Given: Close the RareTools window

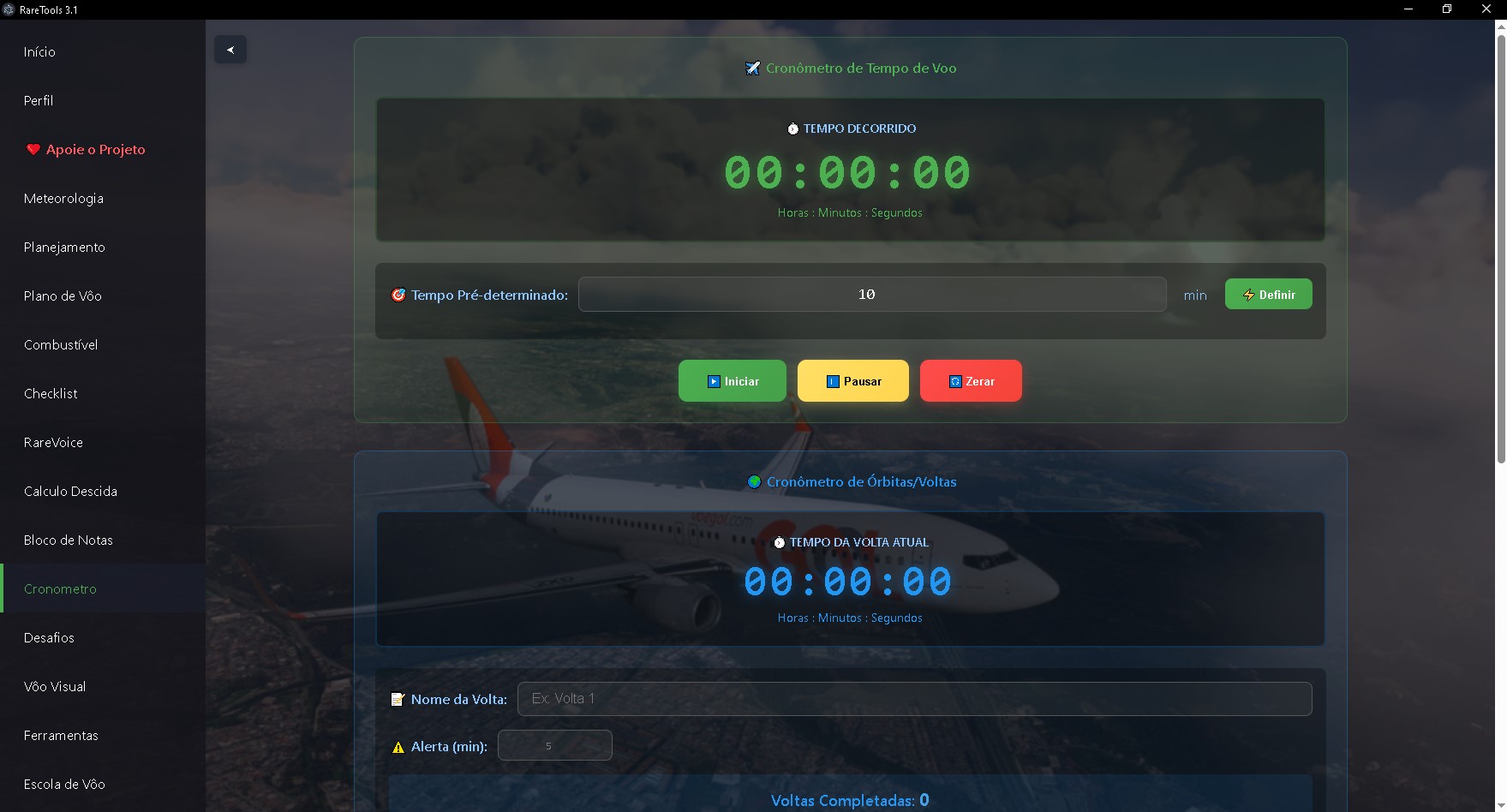Looking at the screenshot, I should point(1486,9).
